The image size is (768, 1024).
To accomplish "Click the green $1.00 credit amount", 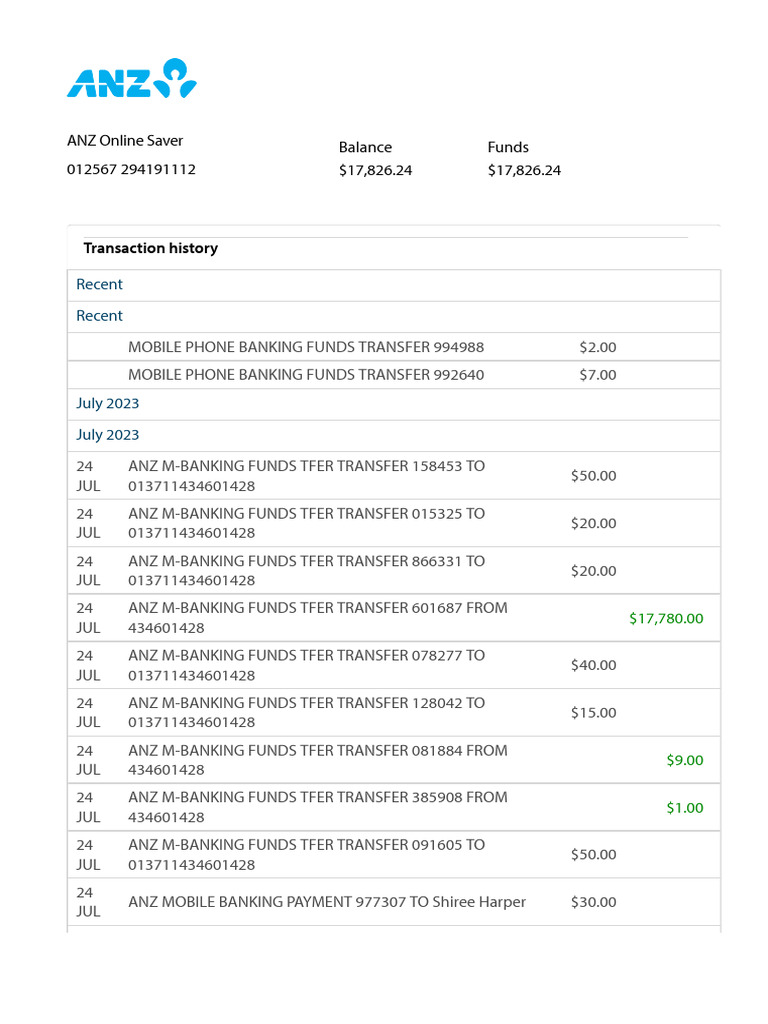I will (x=685, y=808).
